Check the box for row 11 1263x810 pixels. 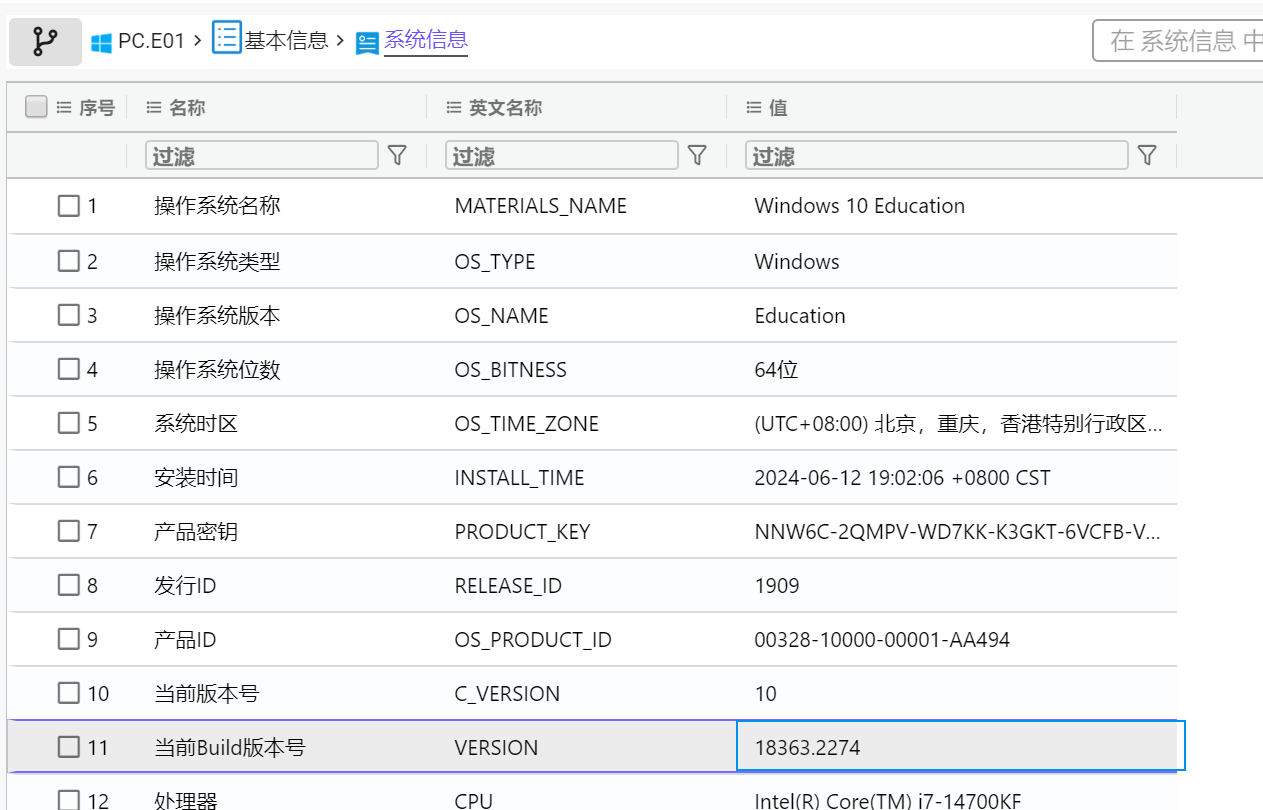pyautogui.click(x=68, y=747)
